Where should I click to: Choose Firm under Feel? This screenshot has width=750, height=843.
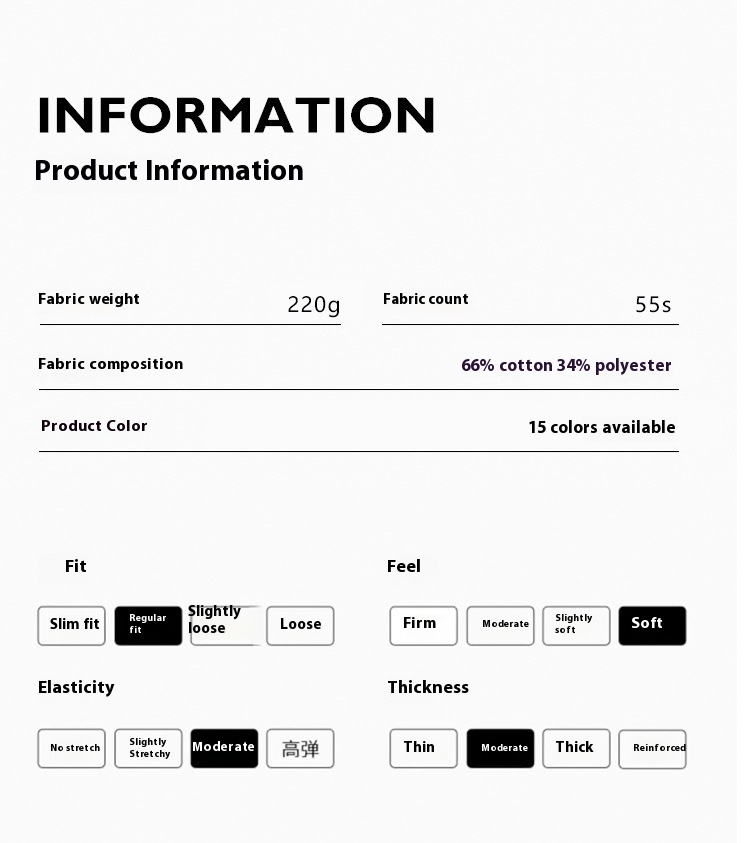tap(424, 625)
